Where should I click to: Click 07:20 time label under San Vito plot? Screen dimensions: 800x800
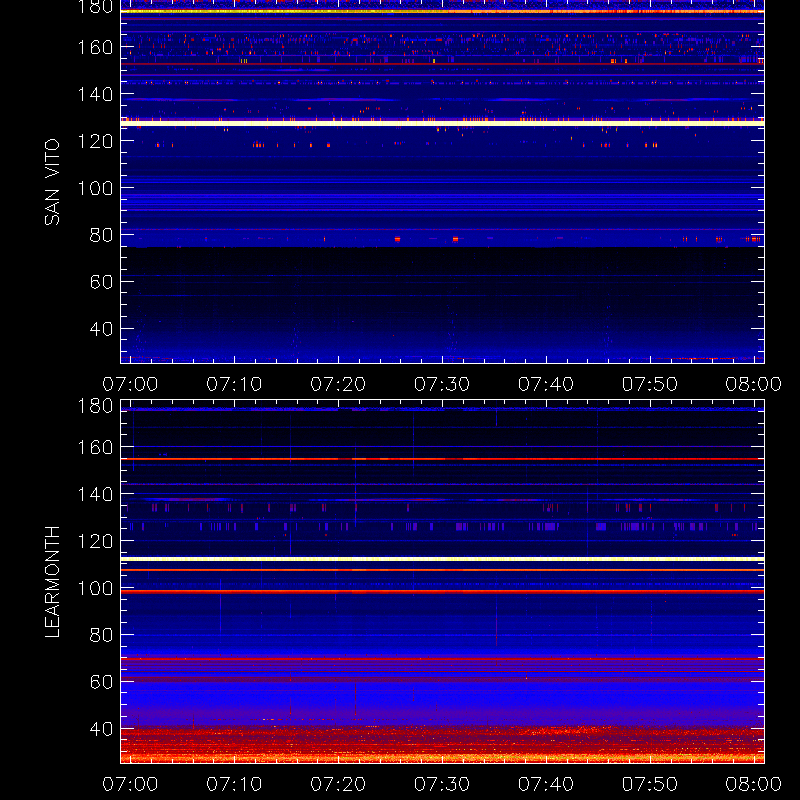(338, 384)
